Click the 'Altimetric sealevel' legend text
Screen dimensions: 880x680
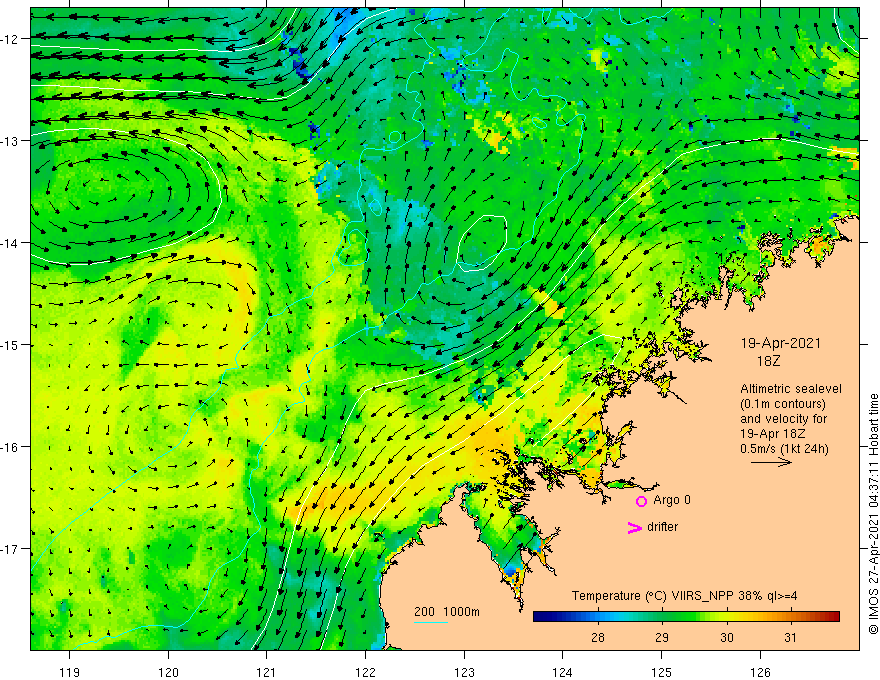pyautogui.click(x=791, y=389)
